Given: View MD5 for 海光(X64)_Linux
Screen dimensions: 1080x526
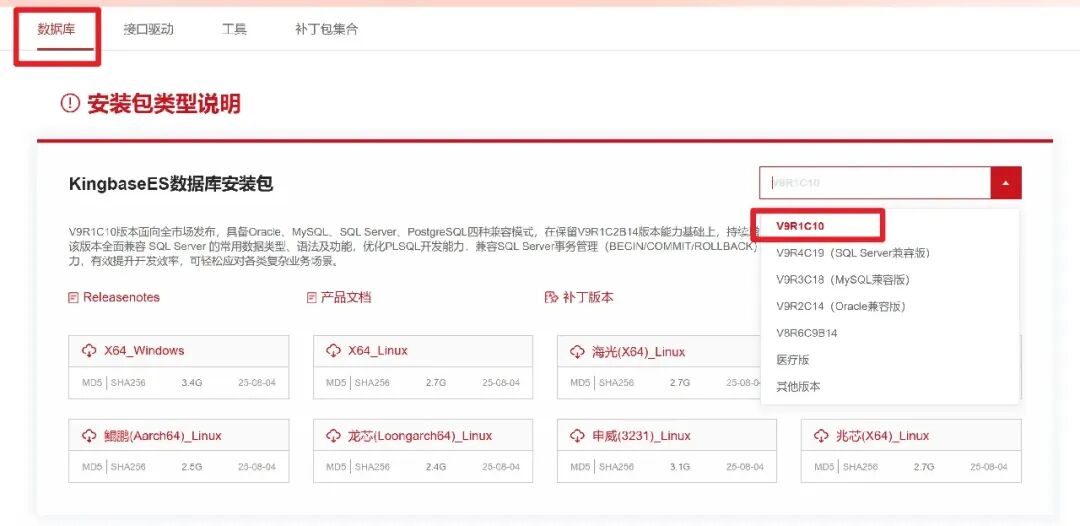Looking at the screenshot, I should coord(580,383).
